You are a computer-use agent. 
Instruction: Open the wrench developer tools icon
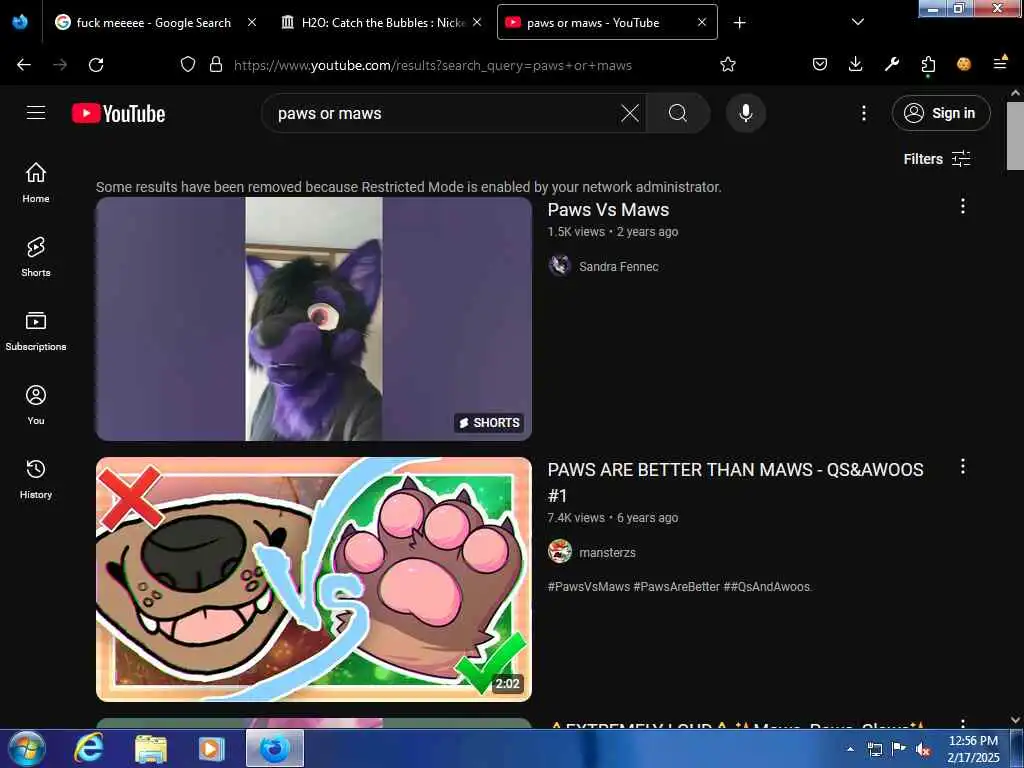click(891, 64)
